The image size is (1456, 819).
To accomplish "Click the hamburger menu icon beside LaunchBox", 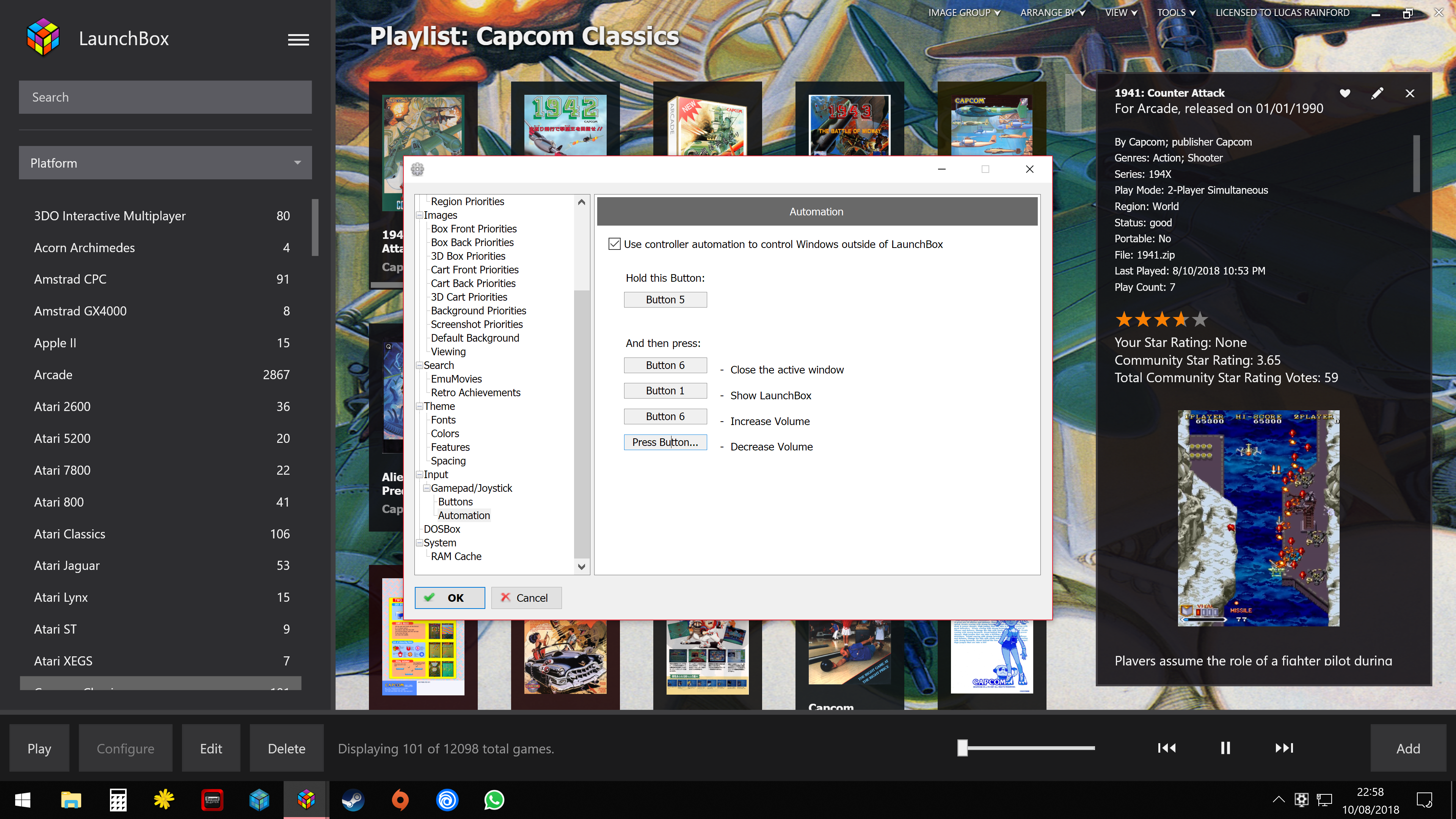I will pyautogui.click(x=298, y=39).
